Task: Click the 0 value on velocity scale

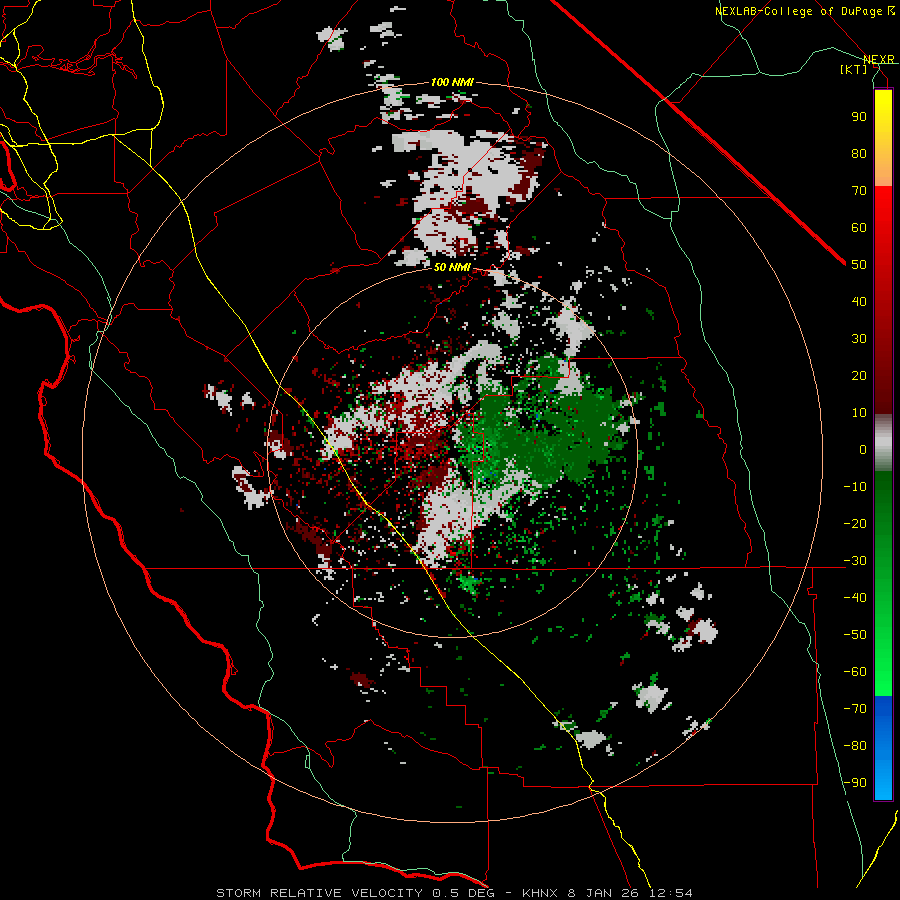Action: [863, 450]
